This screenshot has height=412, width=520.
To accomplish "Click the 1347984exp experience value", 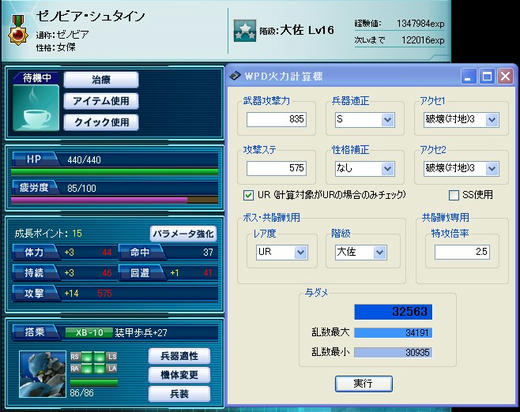I will pyautogui.click(x=420, y=24).
